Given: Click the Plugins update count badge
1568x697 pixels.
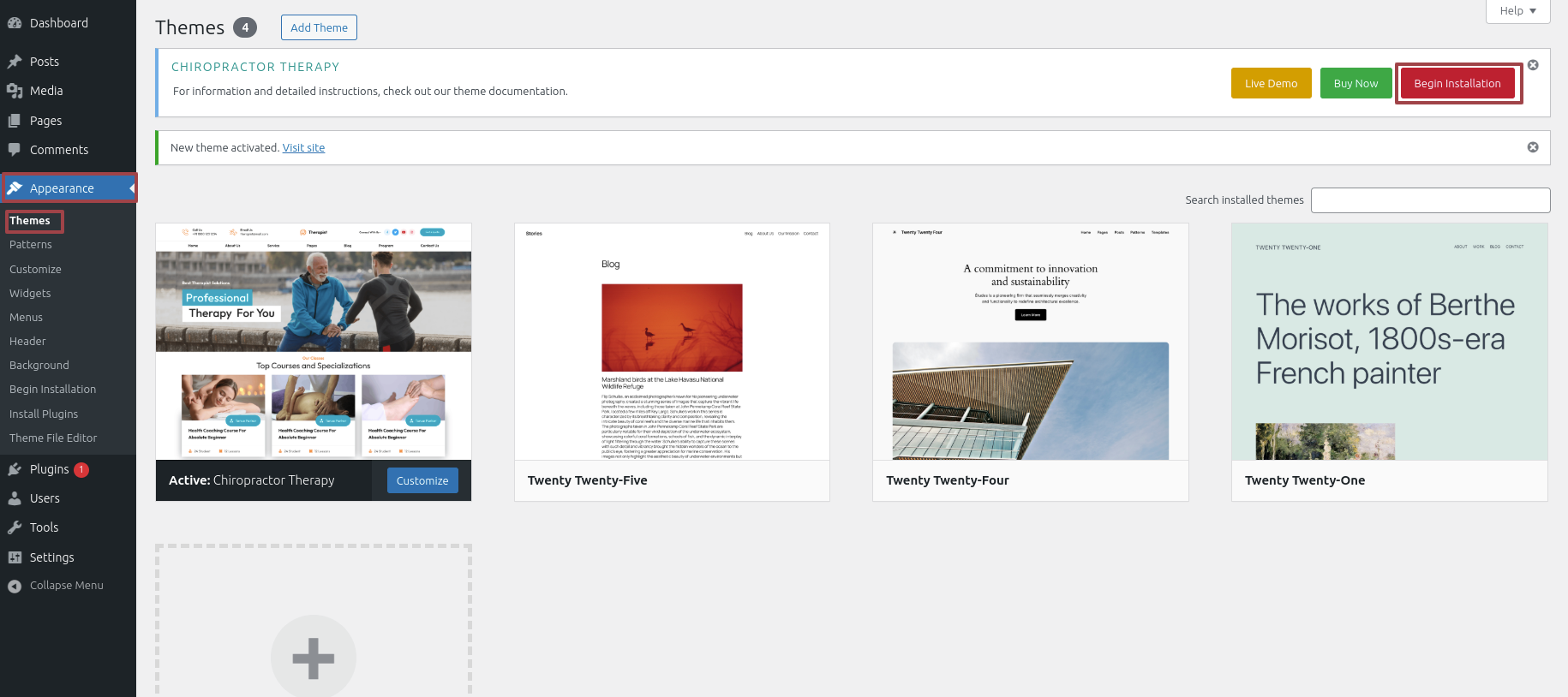Looking at the screenshot, I should 81,469.
